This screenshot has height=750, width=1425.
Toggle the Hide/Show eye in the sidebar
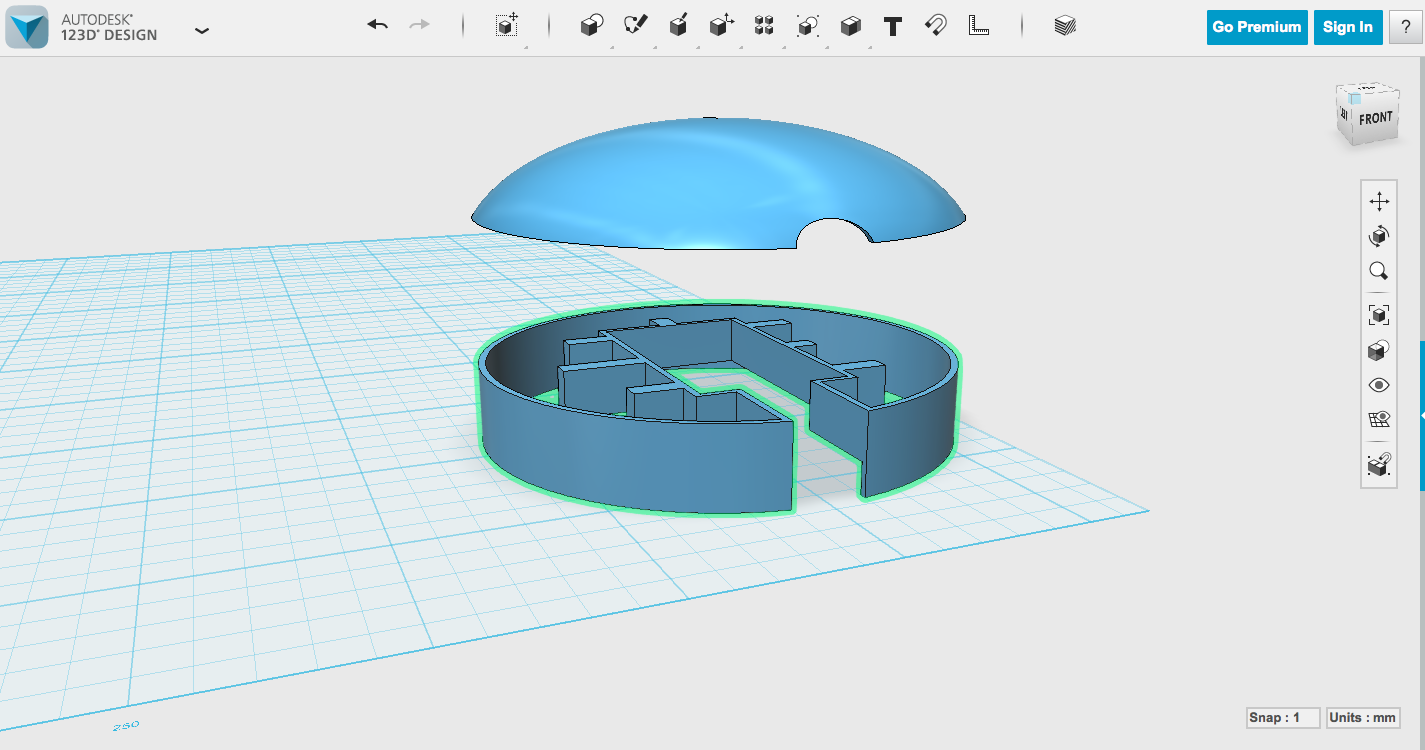coord(1378,384)
